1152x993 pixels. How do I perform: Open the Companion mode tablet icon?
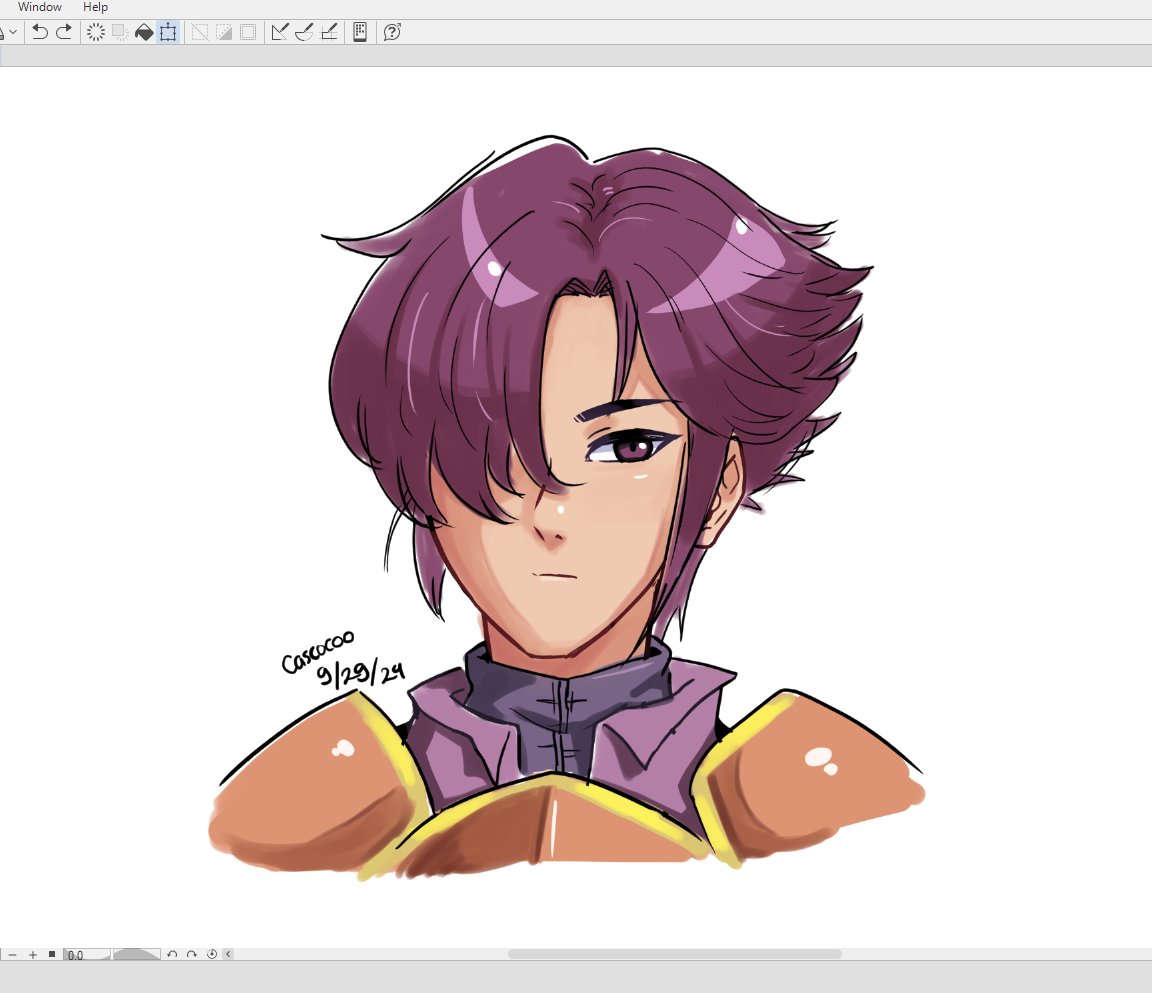pos(359,32)
